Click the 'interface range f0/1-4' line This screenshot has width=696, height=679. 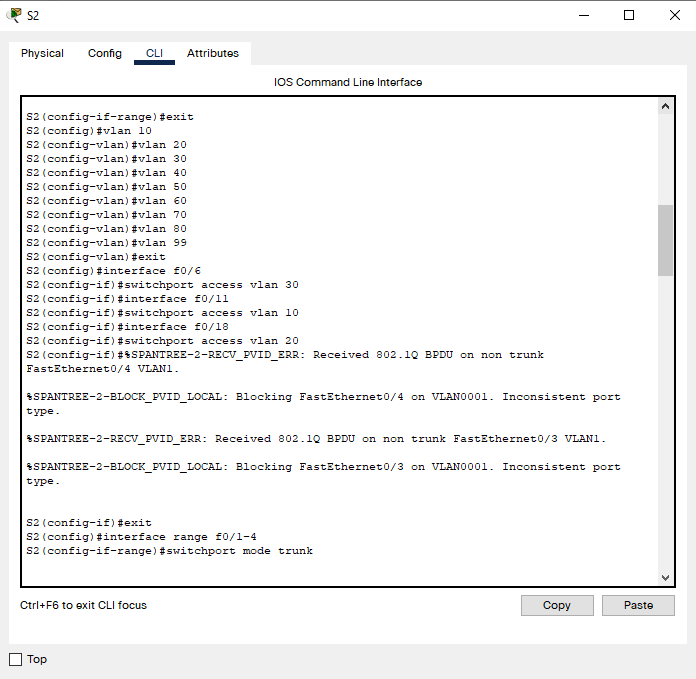pyautogui.click(x=141, y=537)
